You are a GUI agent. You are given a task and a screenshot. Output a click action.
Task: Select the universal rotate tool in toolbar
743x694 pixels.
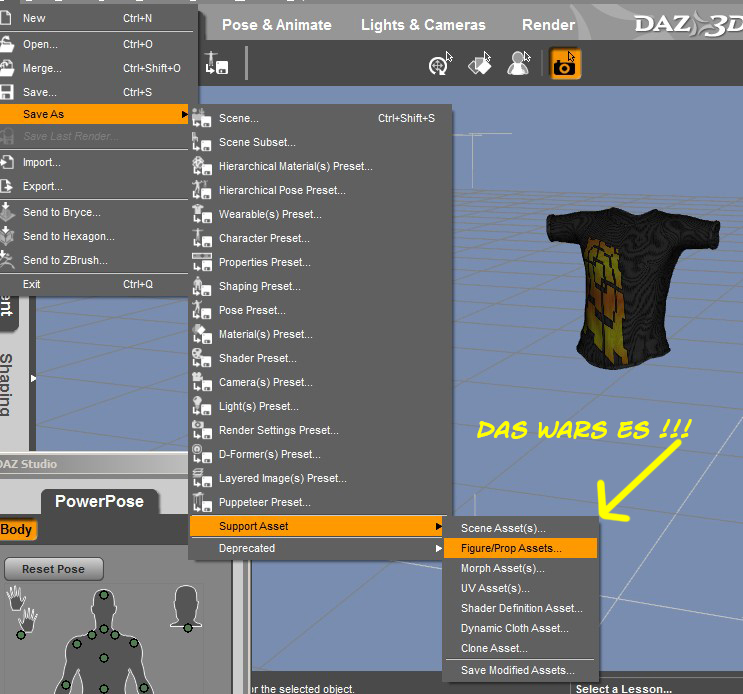(440, 63)
